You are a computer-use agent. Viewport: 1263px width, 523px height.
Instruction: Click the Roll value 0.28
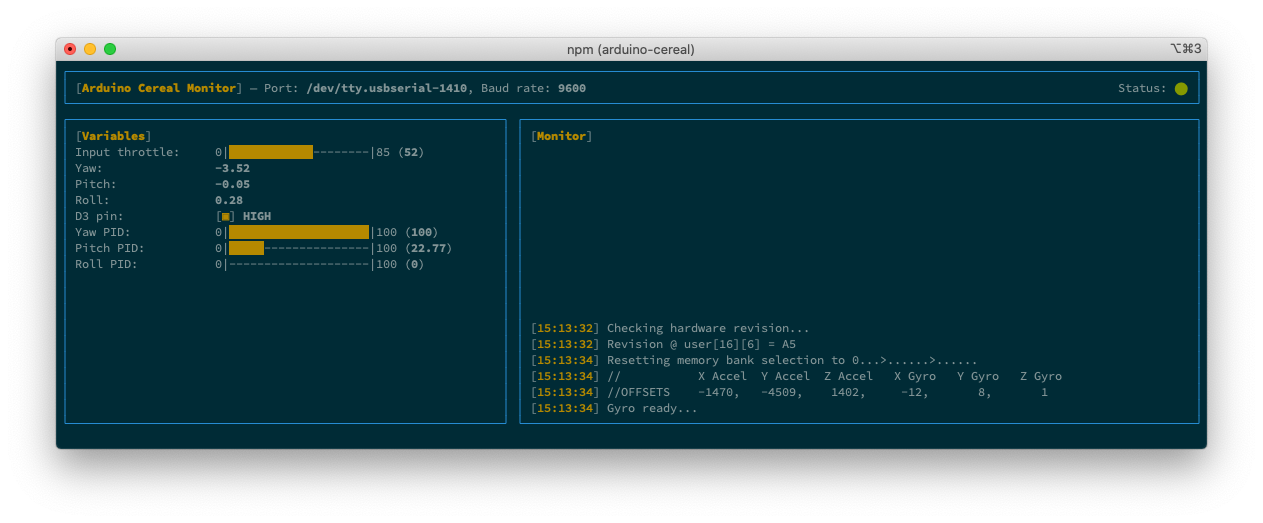coord(229,200)
